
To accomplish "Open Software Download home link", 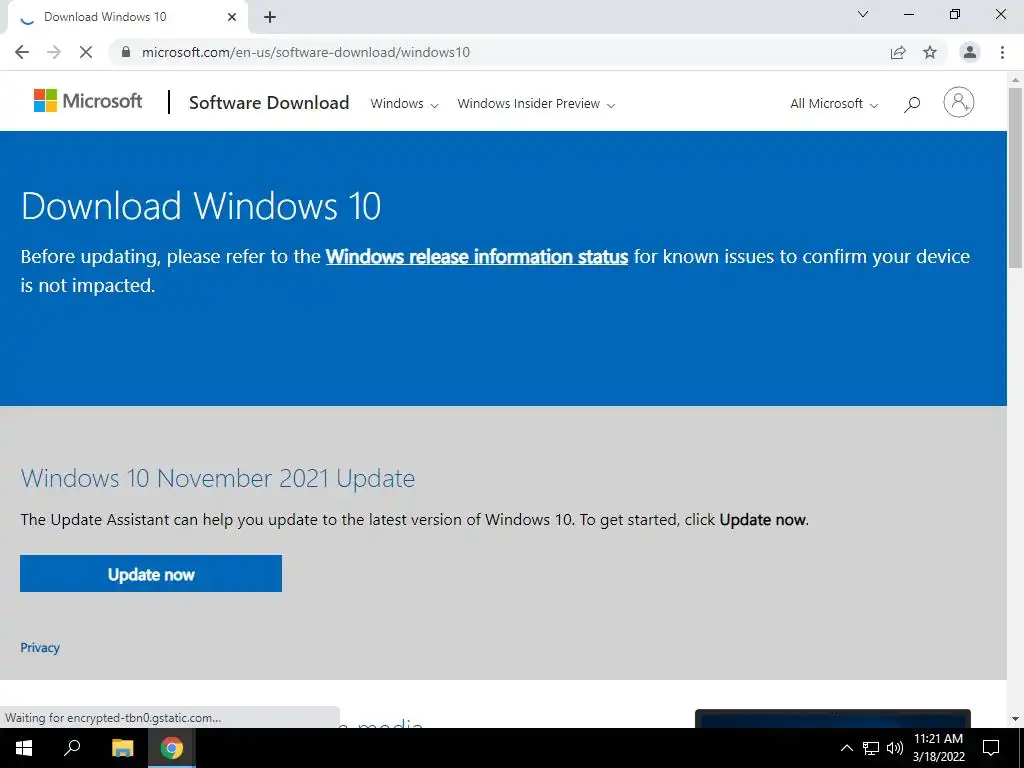I will (x=269, y=103).
